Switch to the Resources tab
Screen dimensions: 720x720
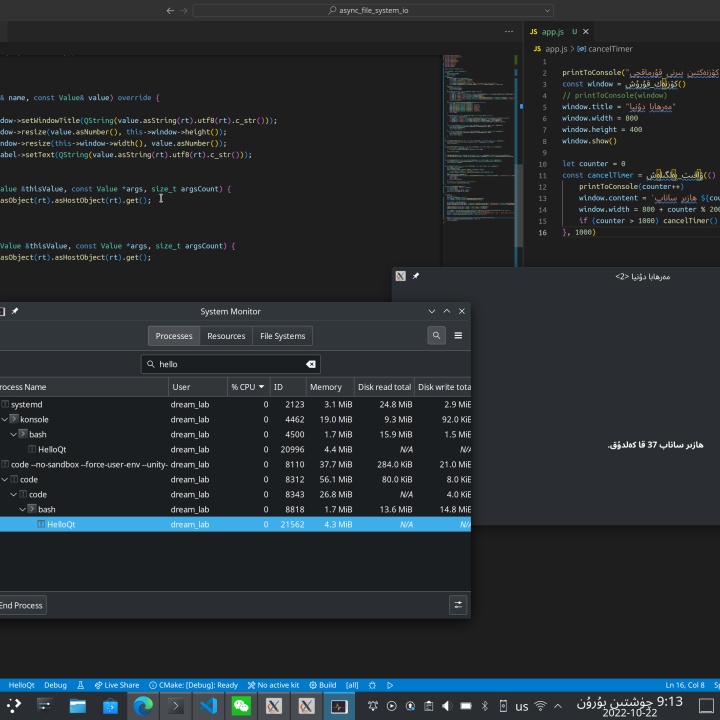click(226, 336)
